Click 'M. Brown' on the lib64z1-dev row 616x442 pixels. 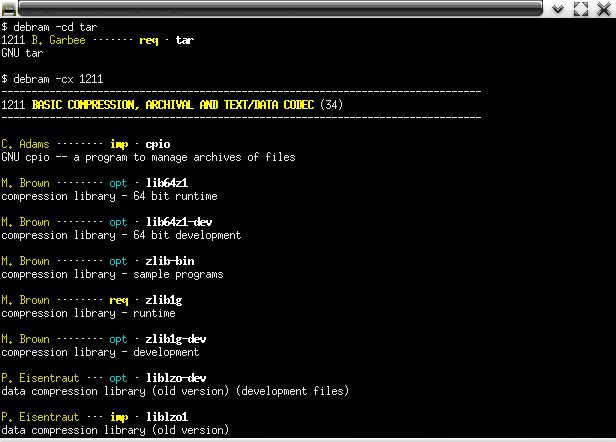[x=25, y=222]
